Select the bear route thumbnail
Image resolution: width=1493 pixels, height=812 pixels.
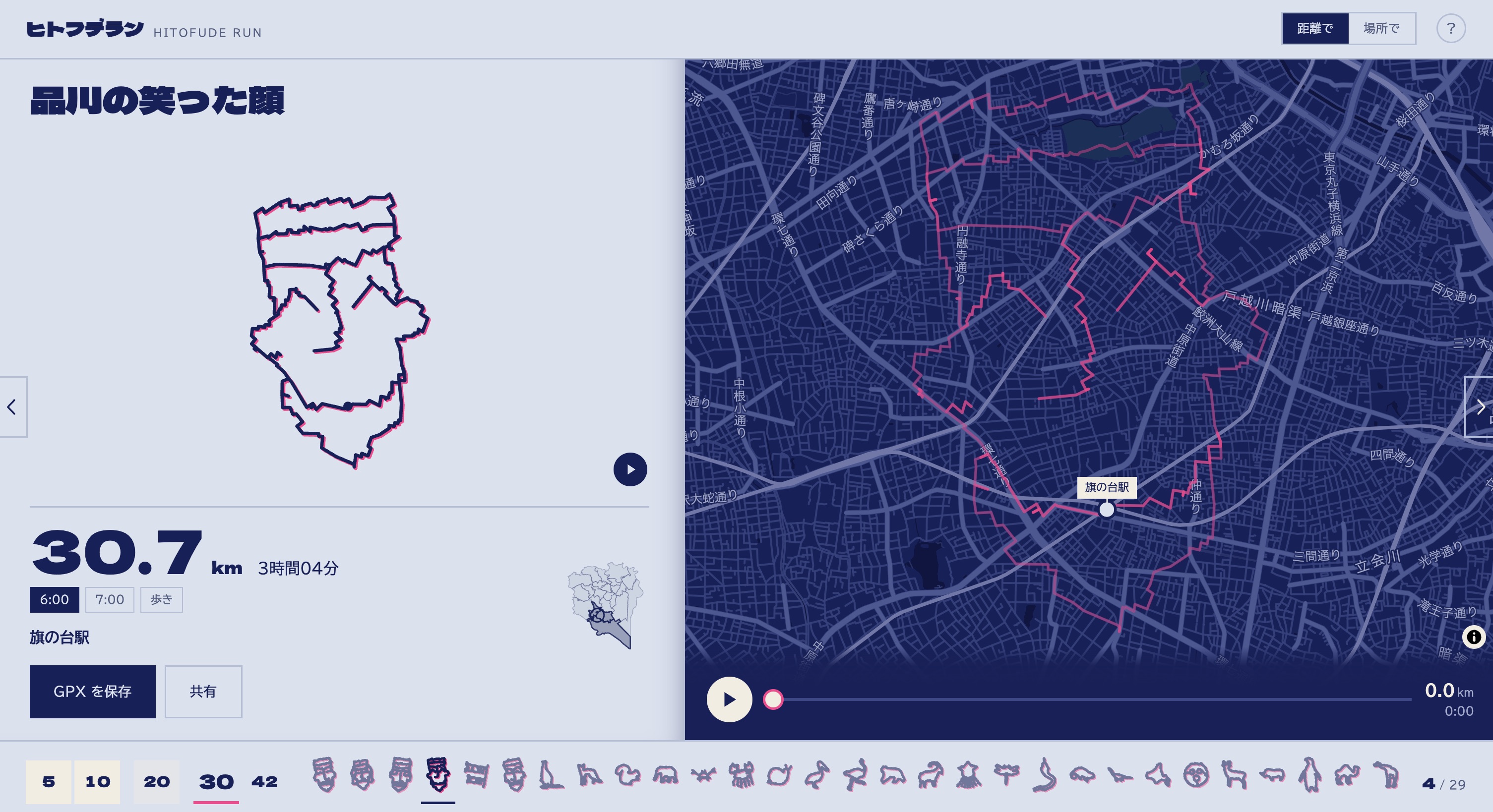point(892,774)
